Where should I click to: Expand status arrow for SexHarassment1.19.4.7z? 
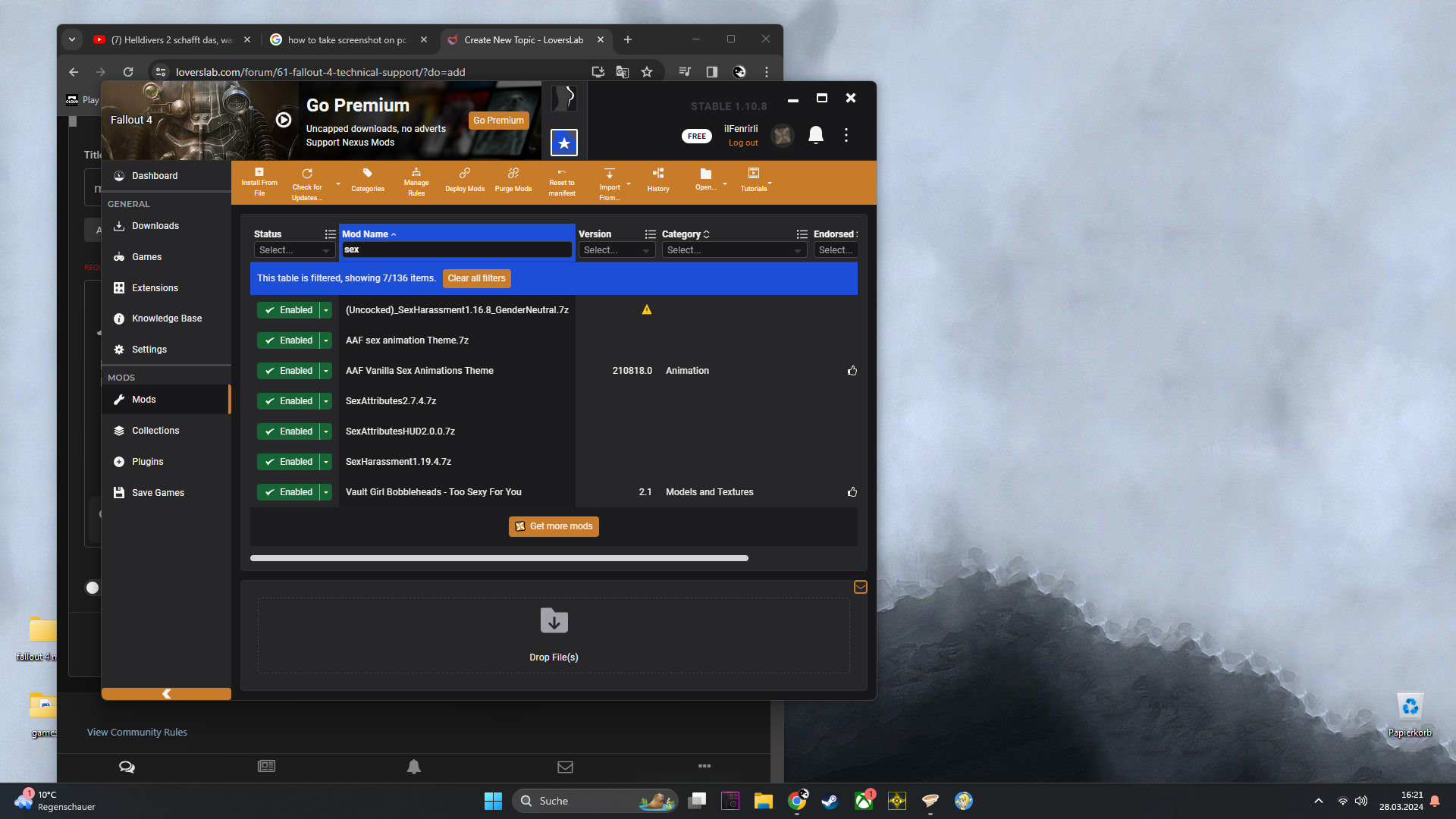(326, 462)
